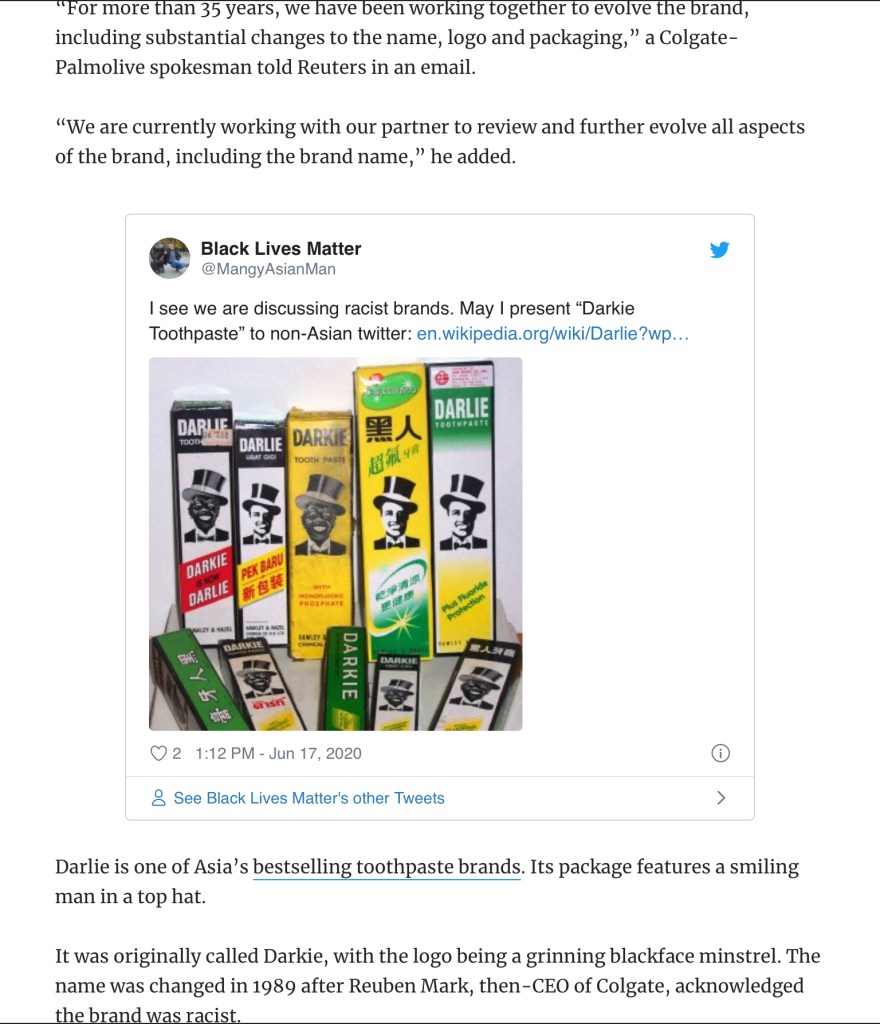Open the tweet author's profile avatar
880x1024 pixels.
tap(170, 258)
